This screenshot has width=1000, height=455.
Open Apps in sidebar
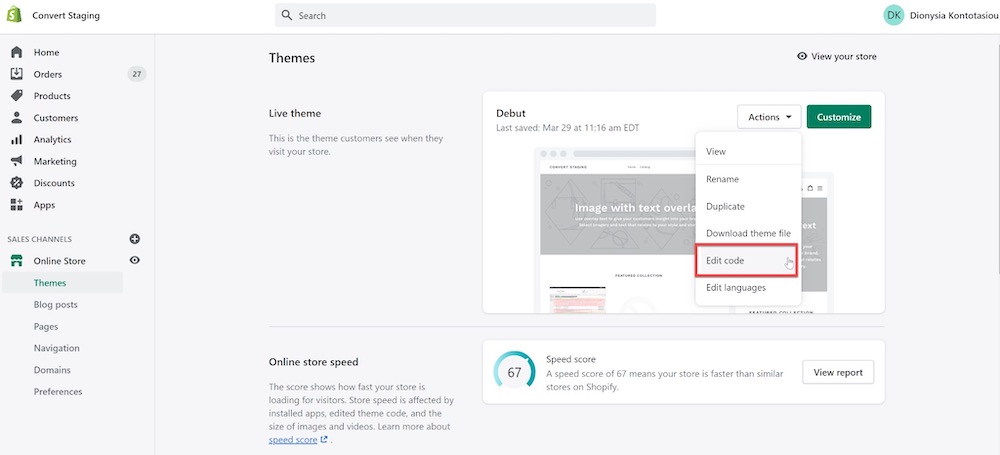(x=45, y=205)
